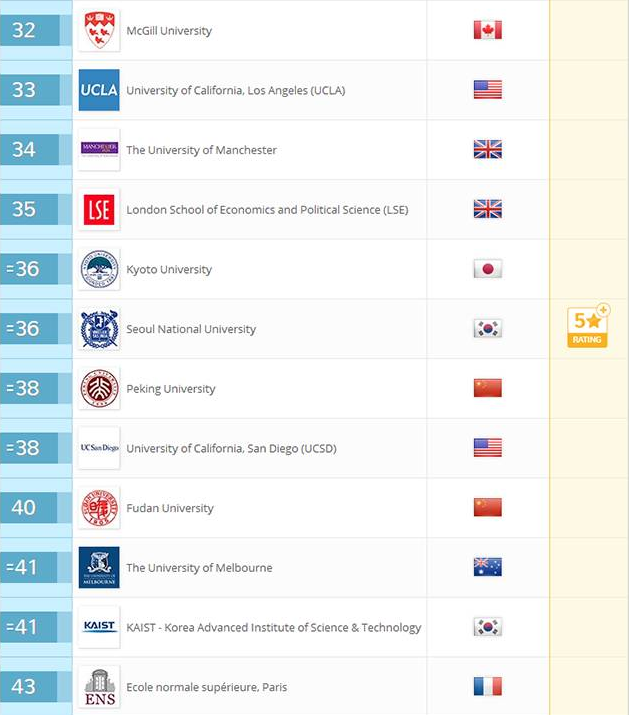Click the Canadian flag in McGill row
The height and width of the screenshot is (715, 629).
(488, 30)
